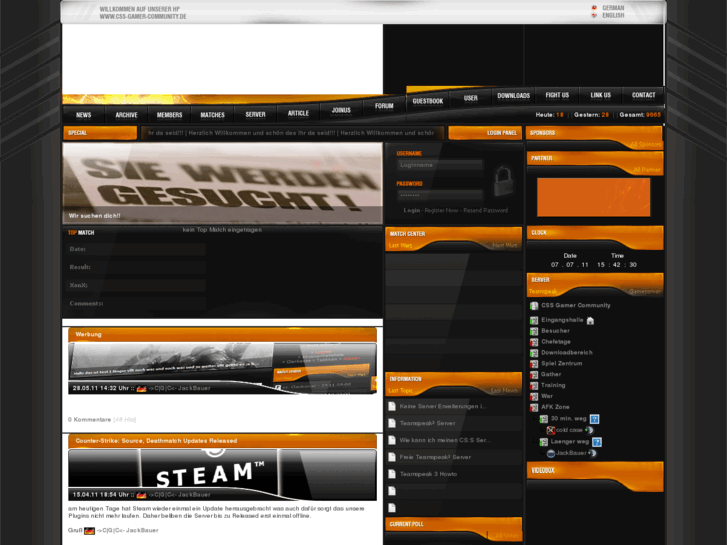Open the JOINUS menu item
The width and height of the screenshot is (727, 545).
(x=341, y=110)
